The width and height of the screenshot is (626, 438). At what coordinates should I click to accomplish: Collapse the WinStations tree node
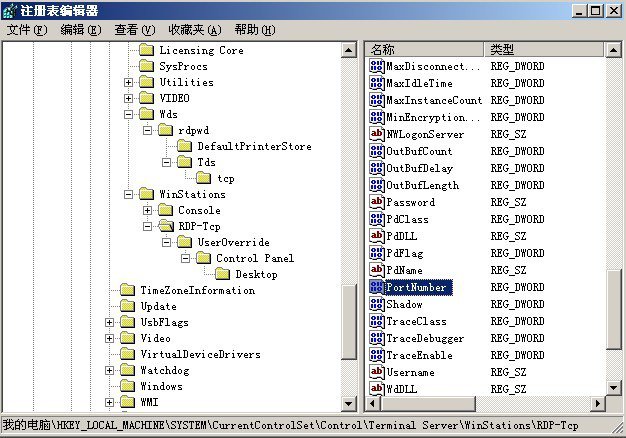click(x=128, y=194)
